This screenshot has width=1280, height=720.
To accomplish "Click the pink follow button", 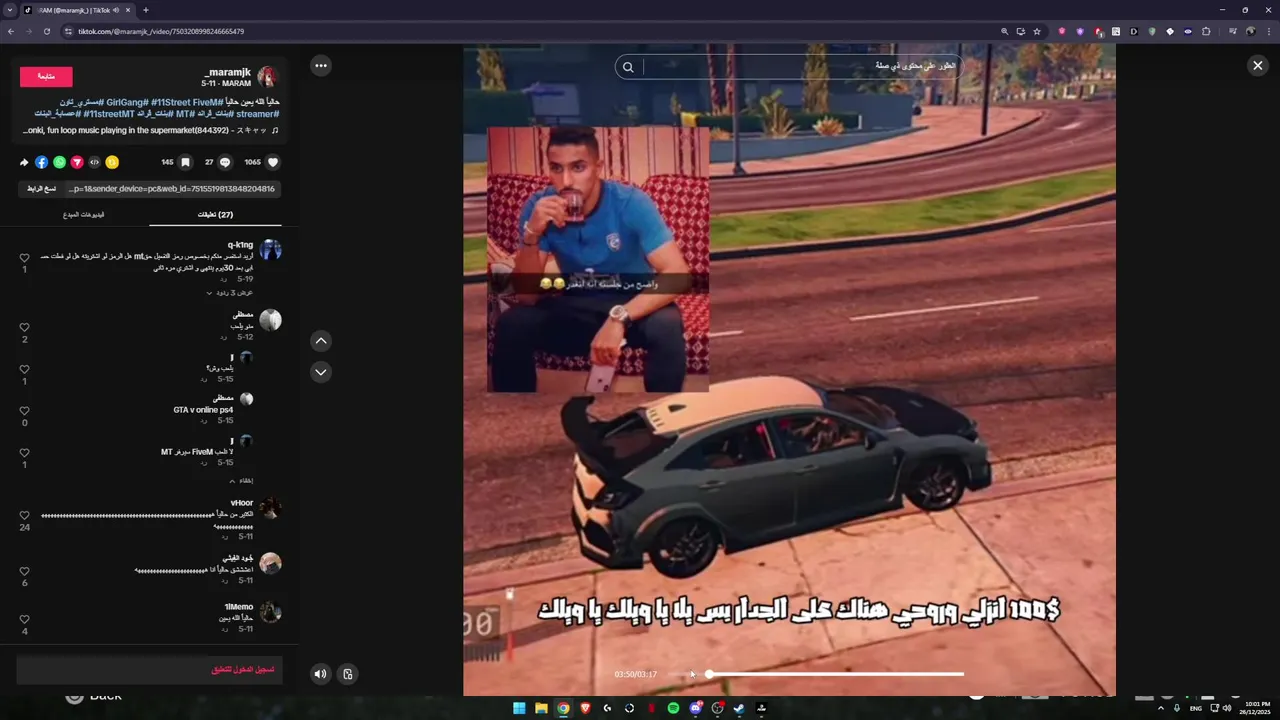I will pos(46,77).
